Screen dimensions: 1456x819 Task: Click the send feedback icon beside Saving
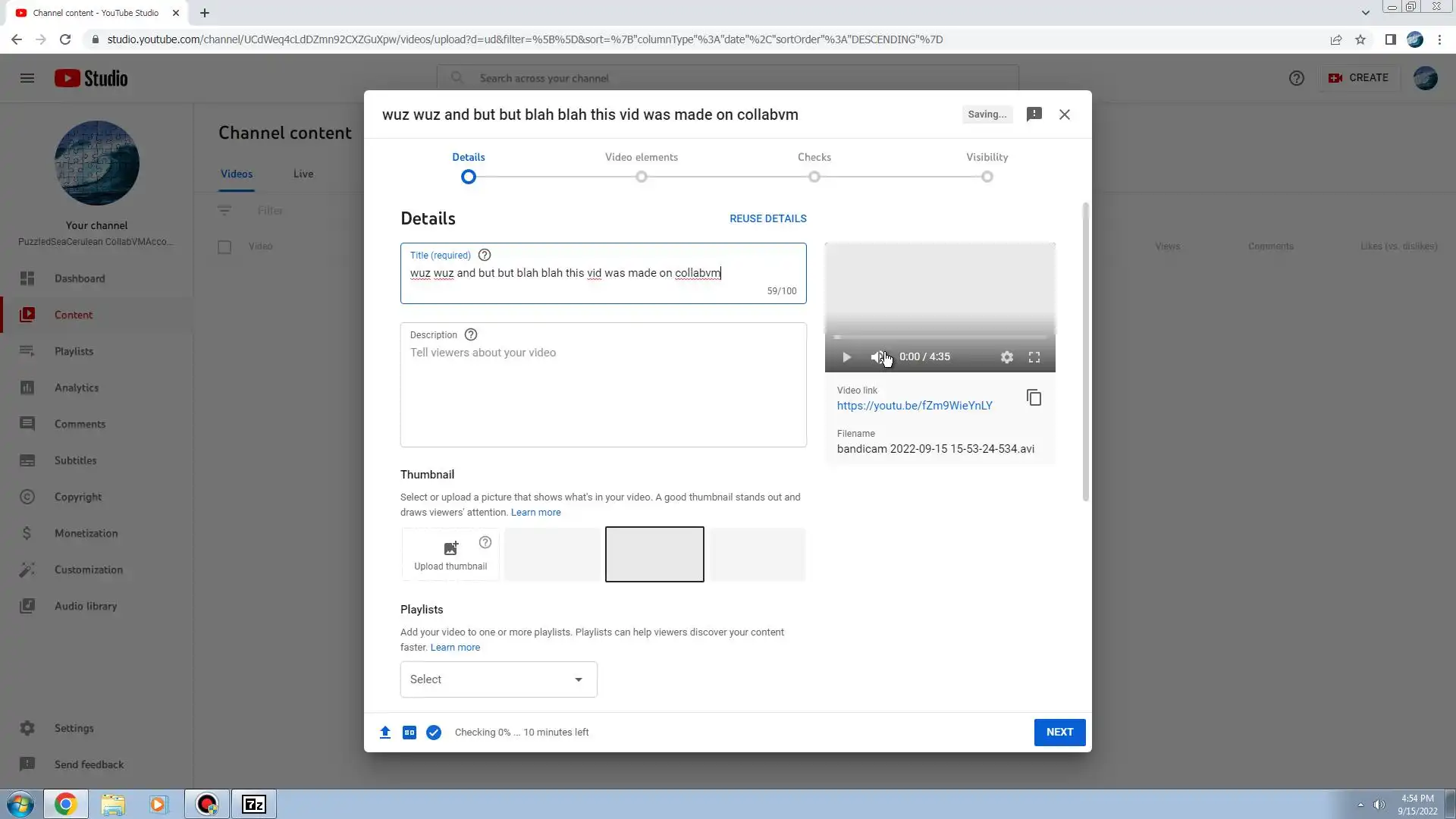[1034, 115]
